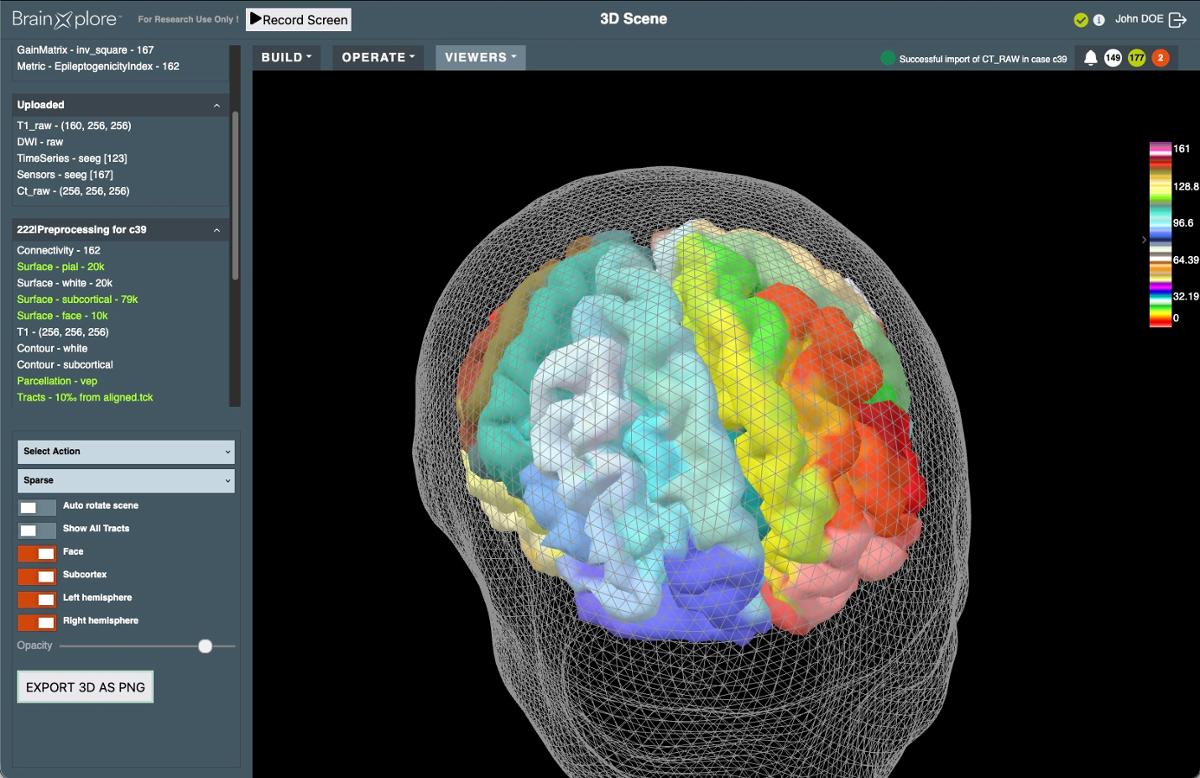Click the Record Screen button
Viewport: 1200px width, 778px height.
click(298, 19)
